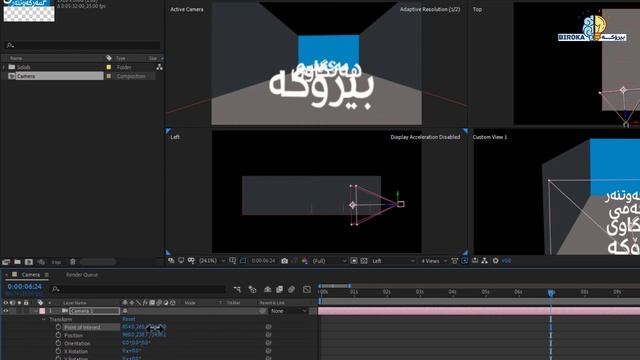Enable Motion Blur for the composition

[291, 289]
